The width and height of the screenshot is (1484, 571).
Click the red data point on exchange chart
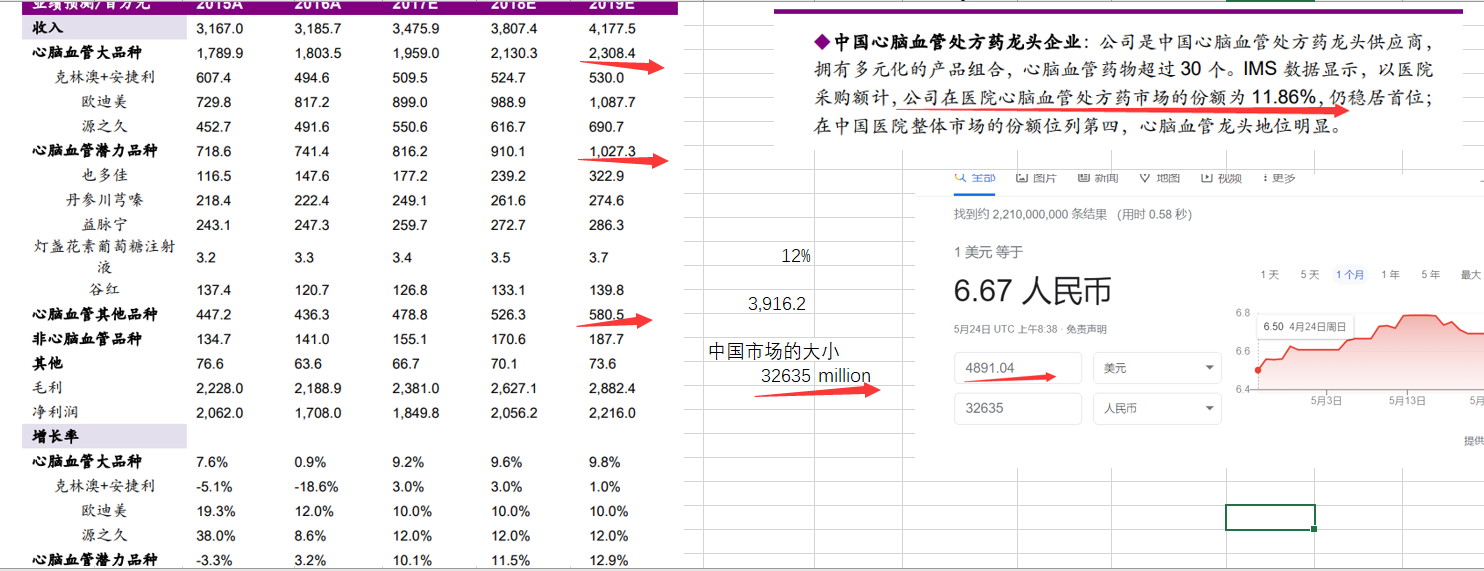pos(1257,369)
